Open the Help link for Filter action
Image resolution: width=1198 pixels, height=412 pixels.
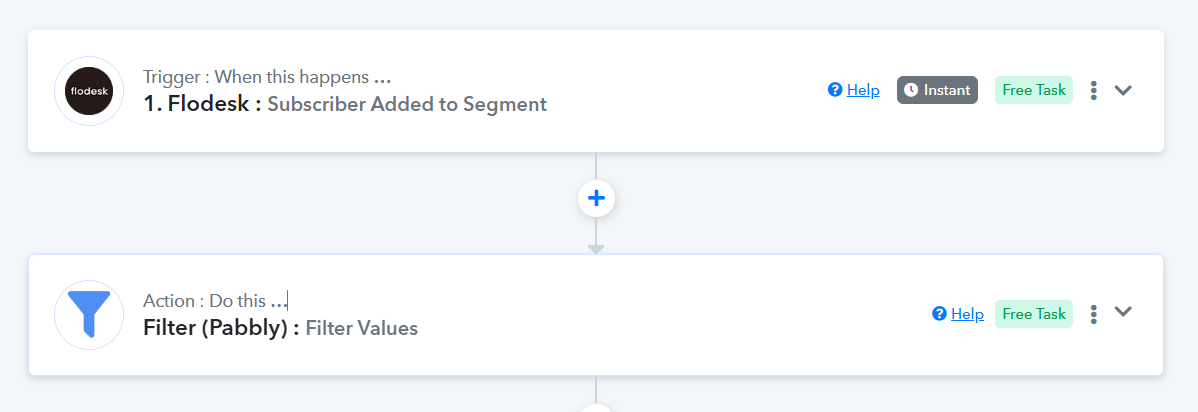click(967, 314)
